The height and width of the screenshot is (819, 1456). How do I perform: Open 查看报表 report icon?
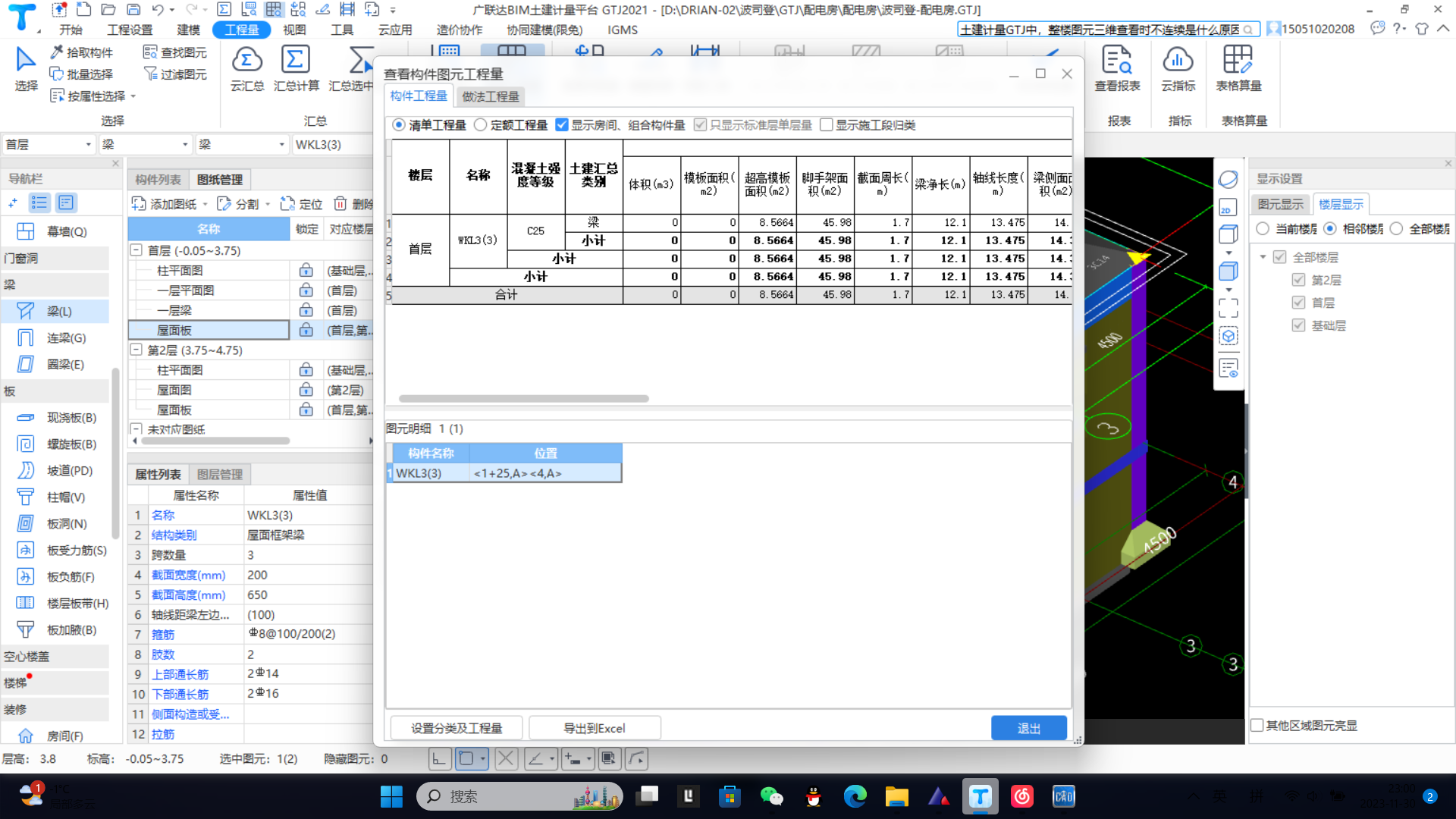1117,61
